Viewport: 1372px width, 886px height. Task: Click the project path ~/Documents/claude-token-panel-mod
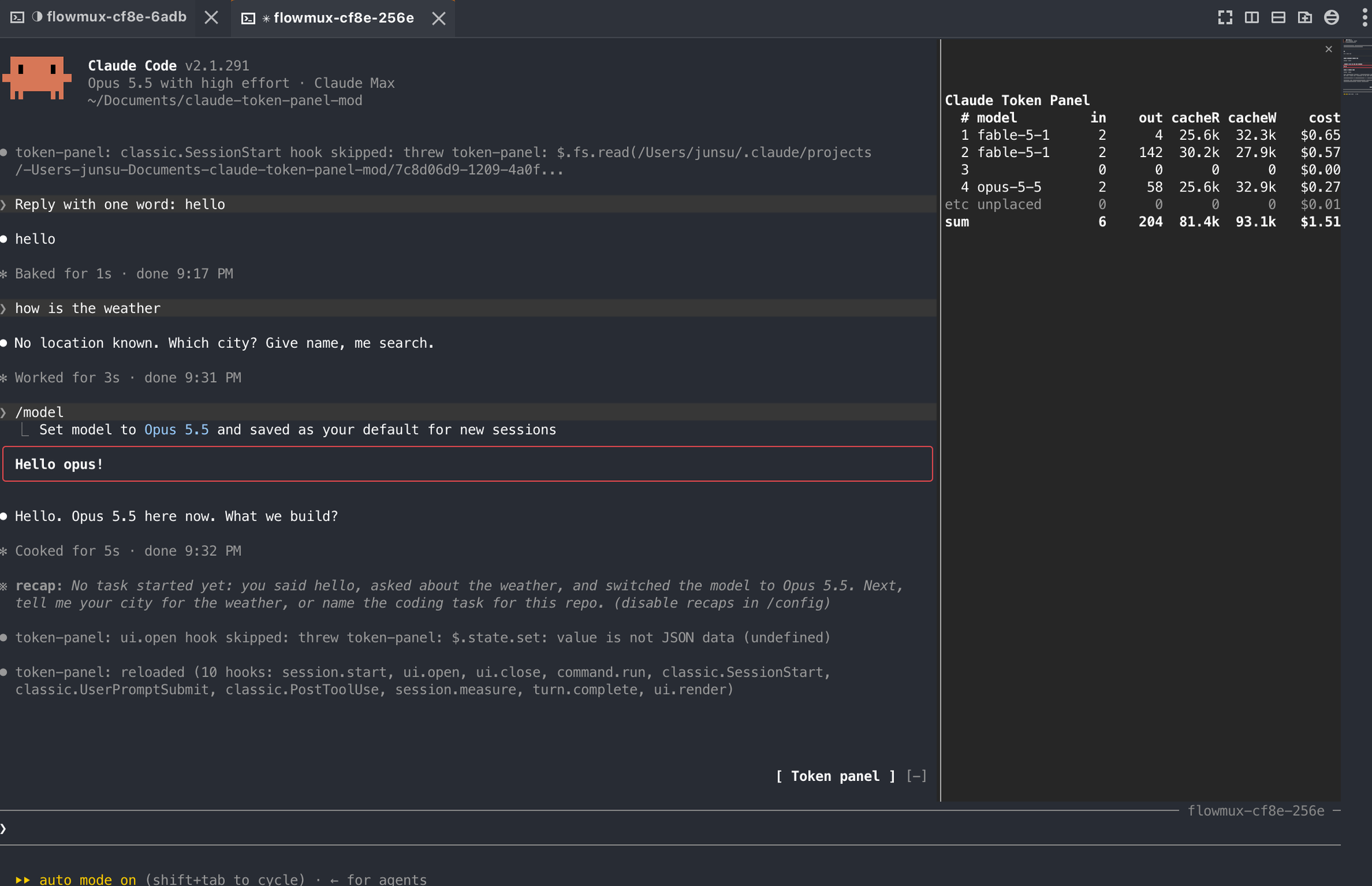point(225,101)
